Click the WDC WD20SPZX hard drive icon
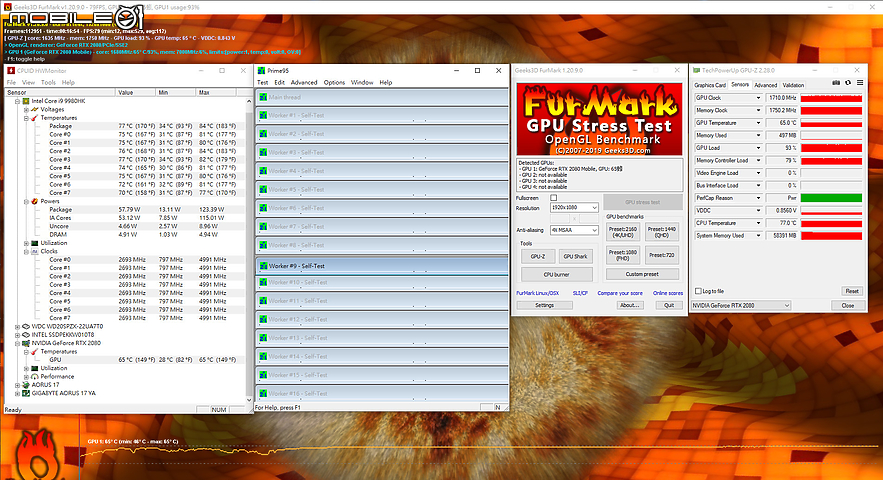883x480 pixels. click(25, 326)
